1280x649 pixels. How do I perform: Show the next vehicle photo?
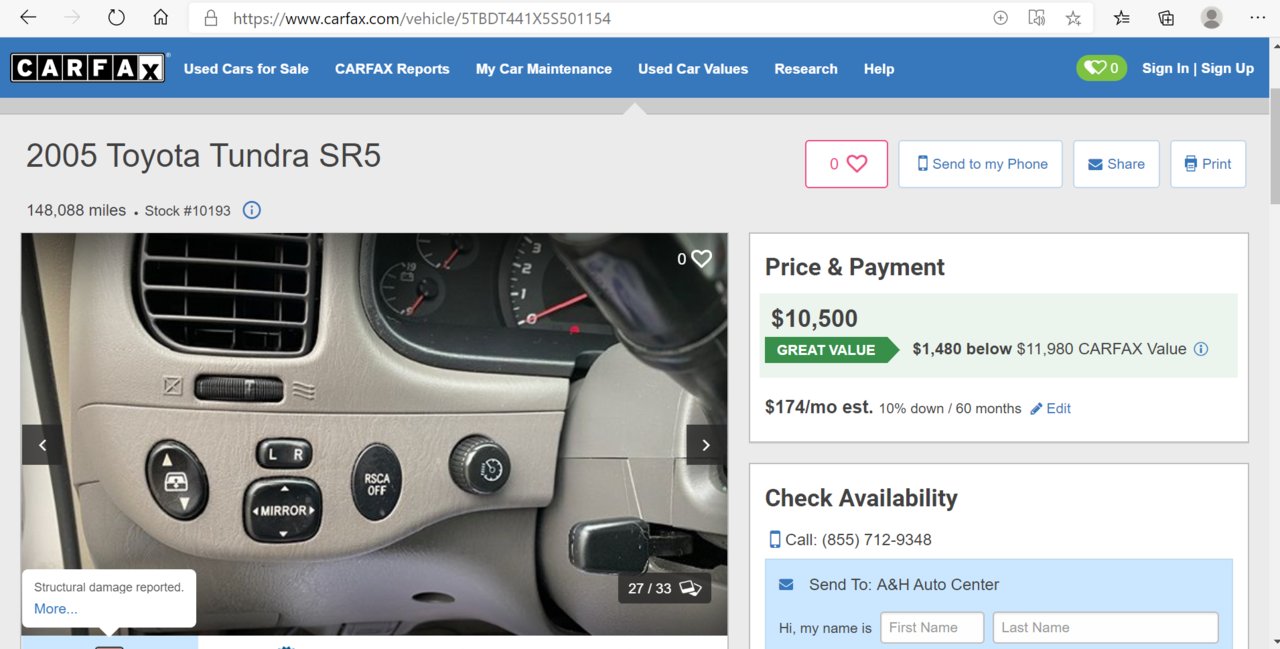pyautogui.click(x=706, y=445)
